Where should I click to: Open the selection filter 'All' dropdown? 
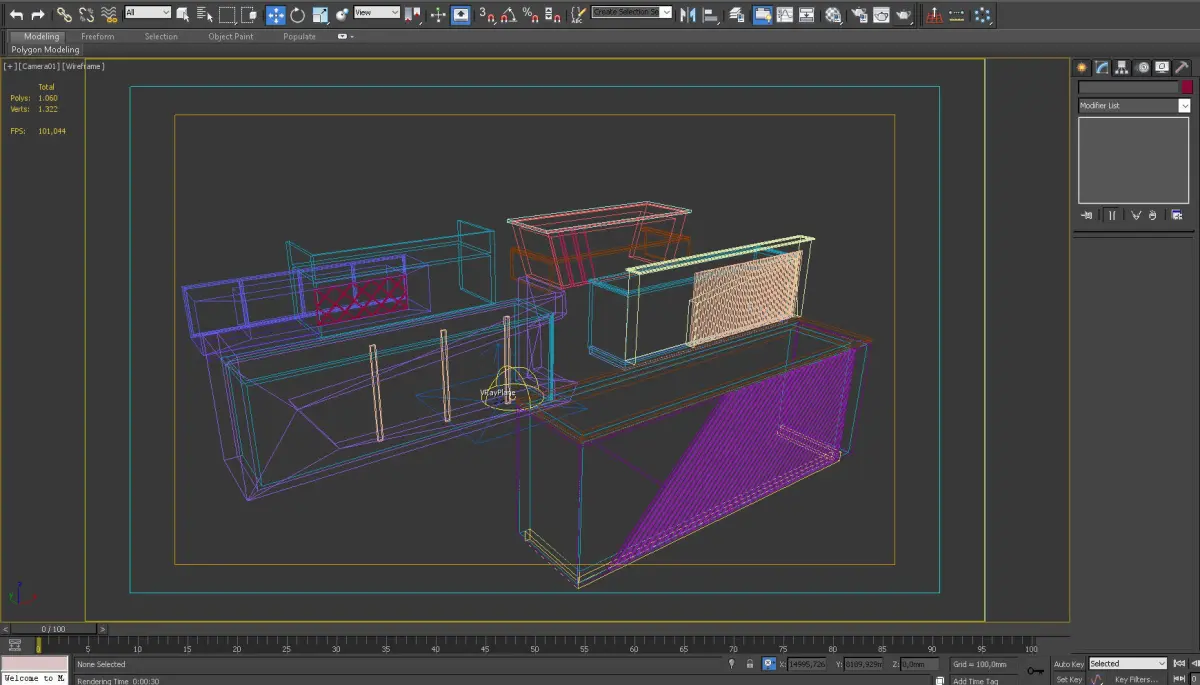148,13
